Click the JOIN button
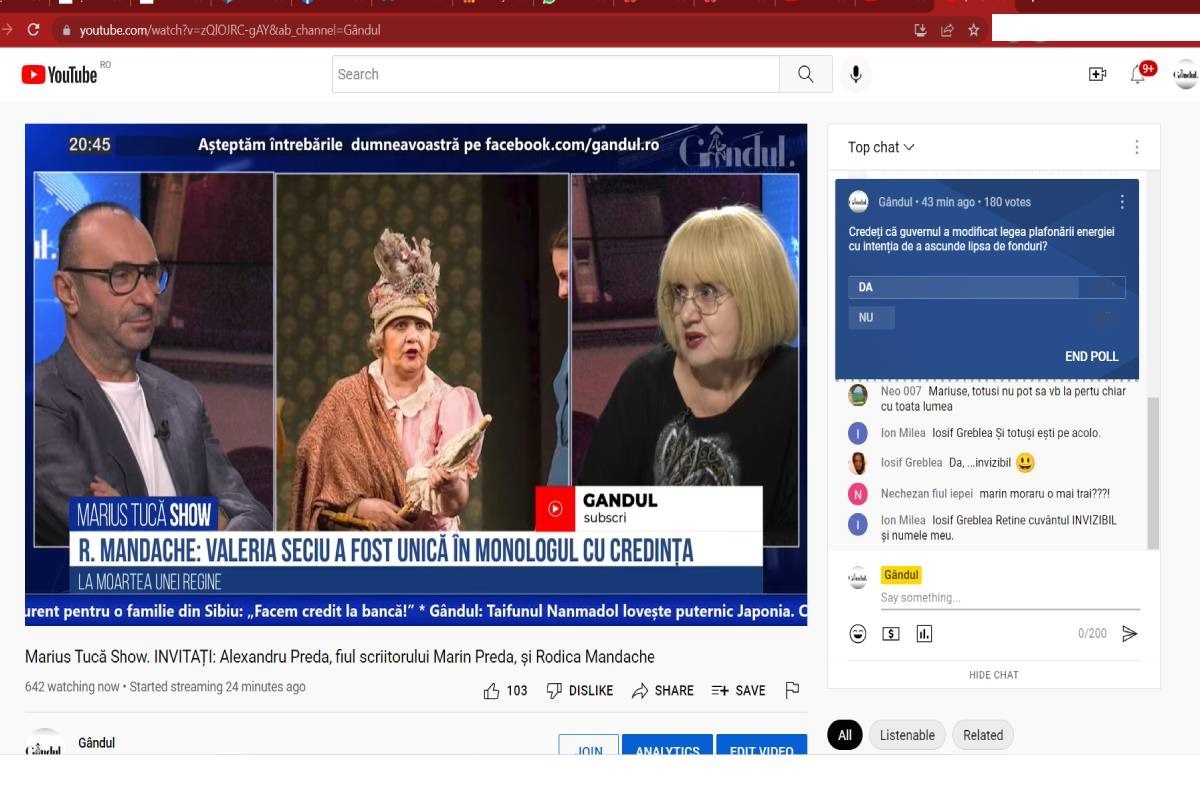The image size is (1200, 800). point(590,745)
